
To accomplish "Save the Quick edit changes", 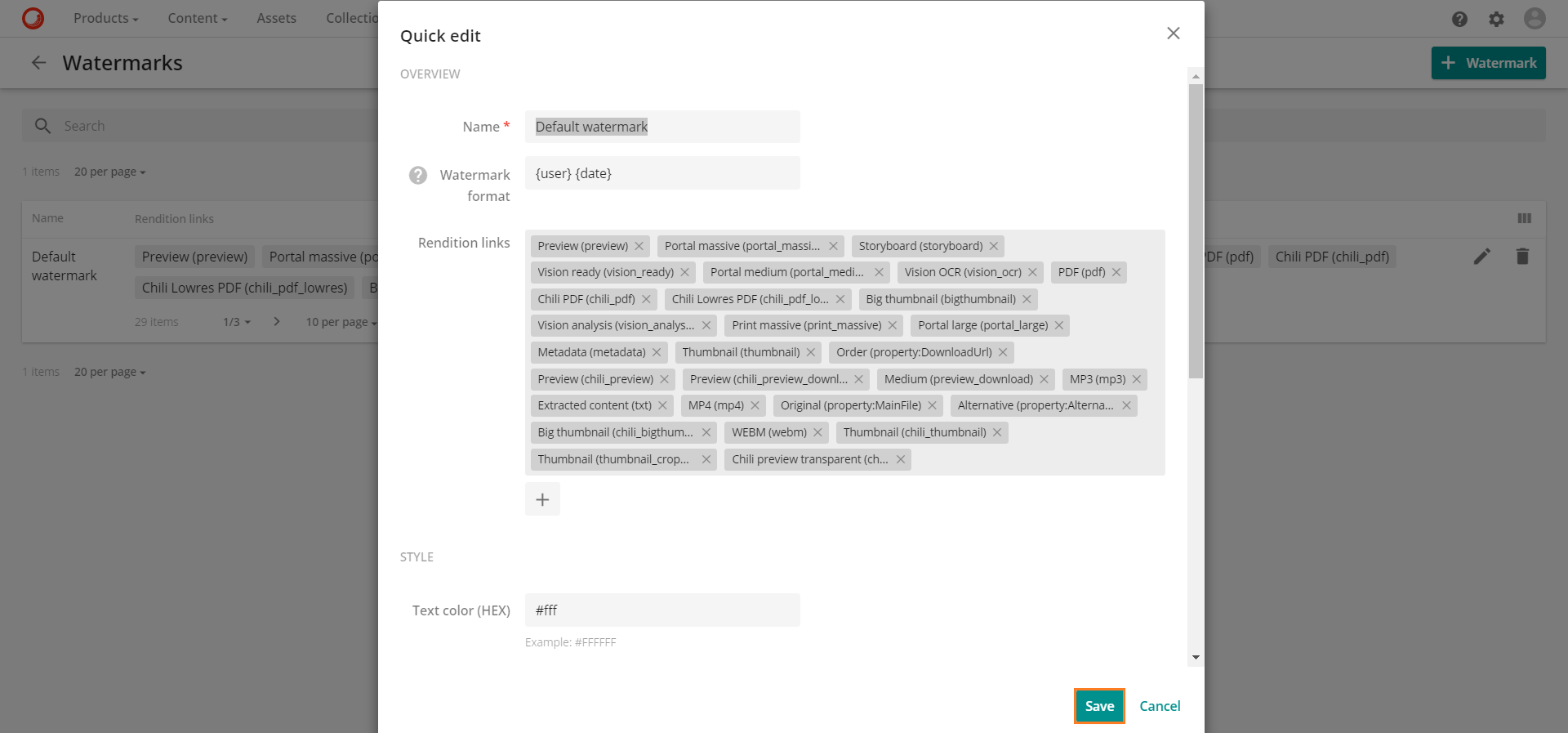I will 1099,706.
